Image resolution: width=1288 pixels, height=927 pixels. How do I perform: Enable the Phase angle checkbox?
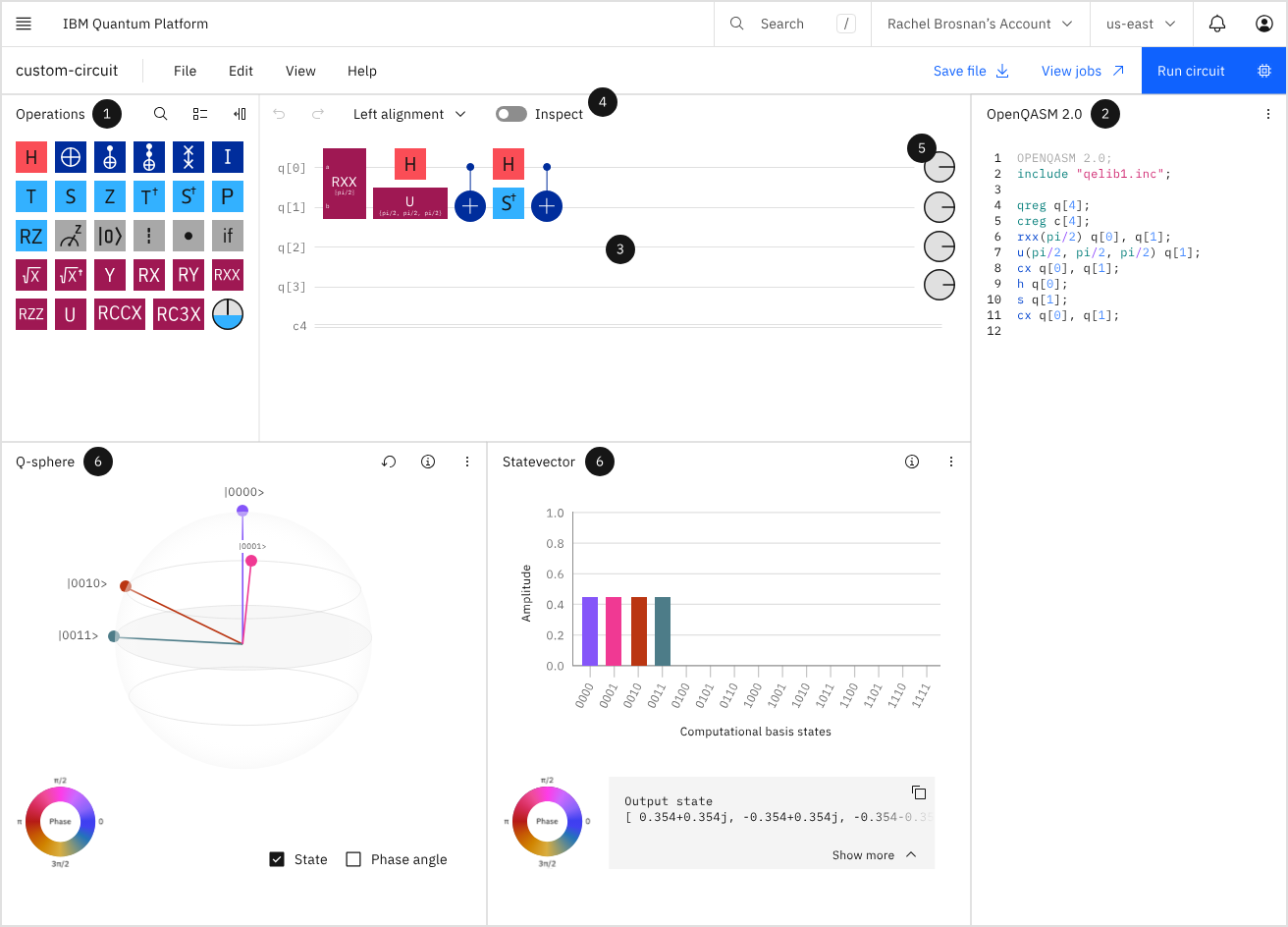pos(354,859)
